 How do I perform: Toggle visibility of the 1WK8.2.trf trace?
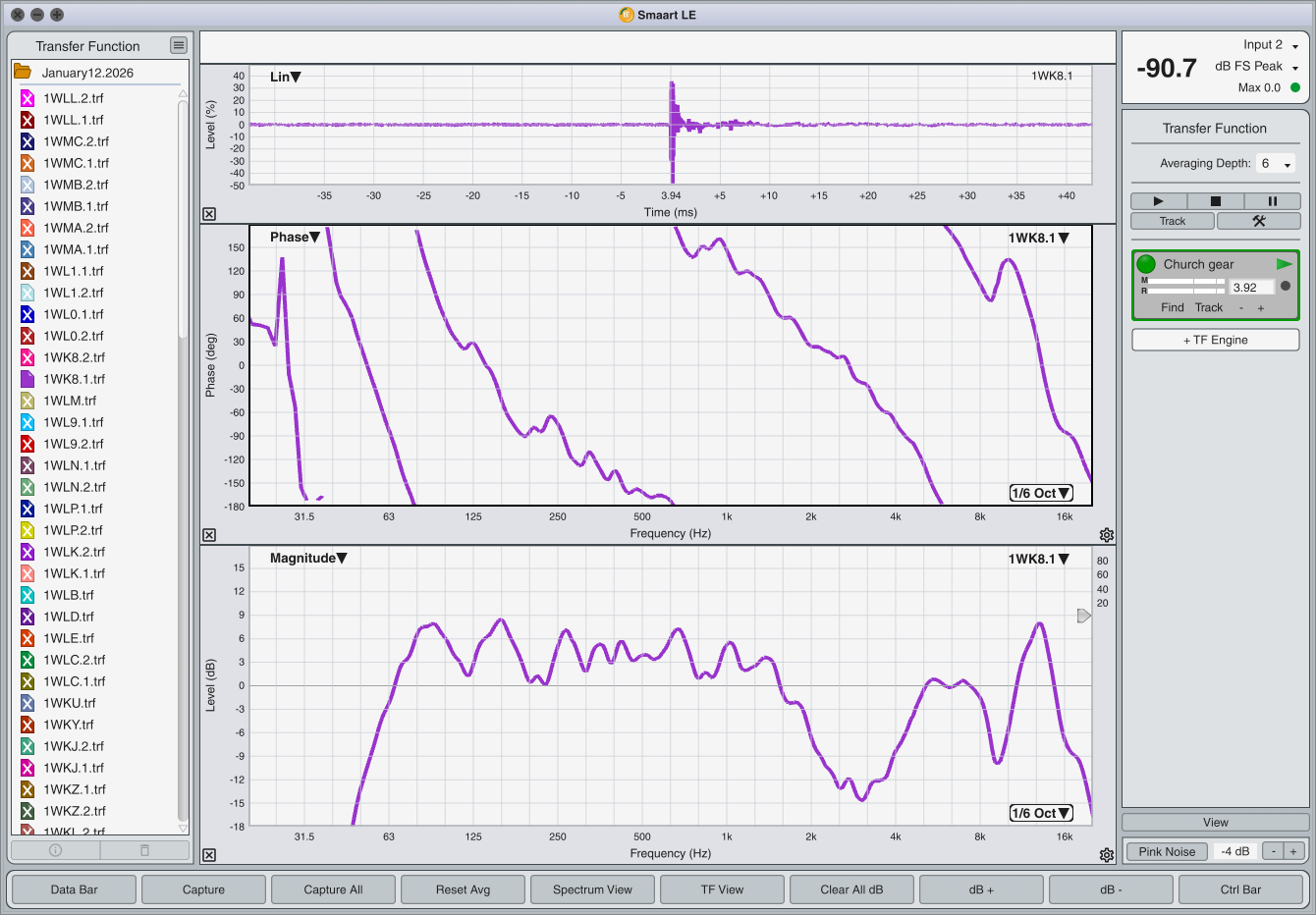pos(27,357)
